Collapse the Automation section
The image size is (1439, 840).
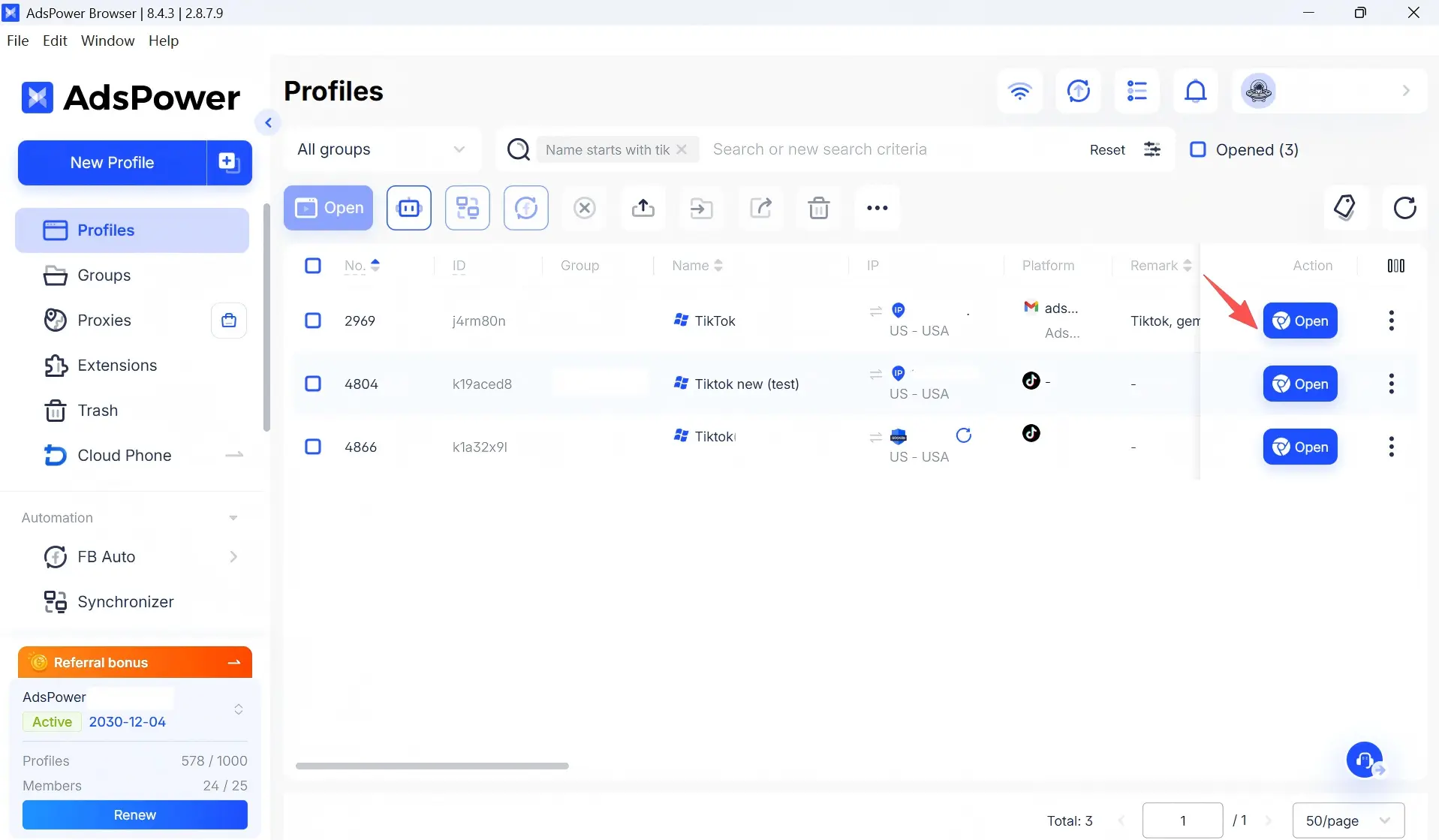233,518
